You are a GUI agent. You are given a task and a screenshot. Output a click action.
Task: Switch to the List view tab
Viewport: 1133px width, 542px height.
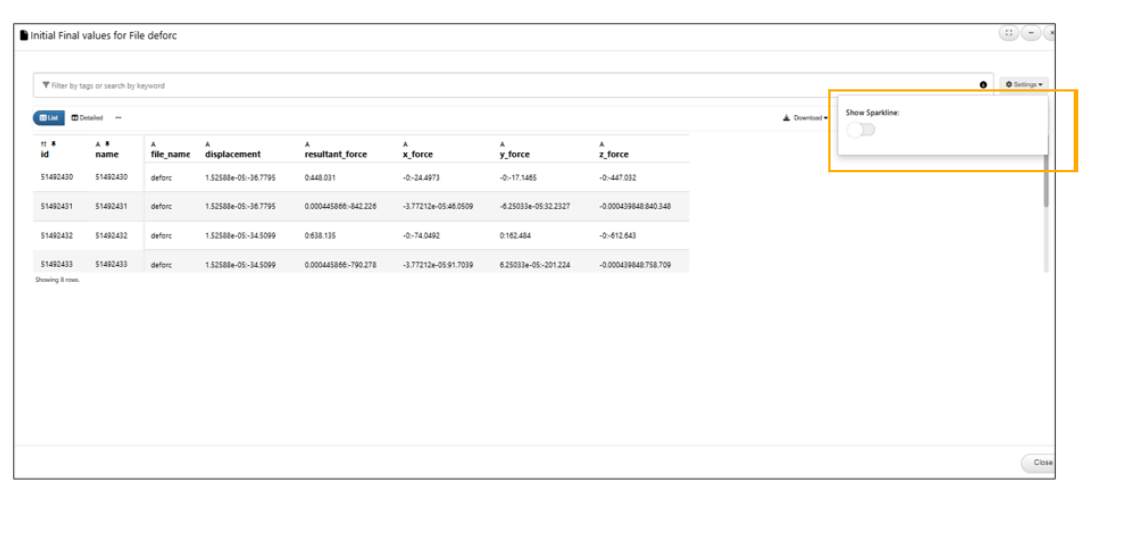(x=48, y=118)
